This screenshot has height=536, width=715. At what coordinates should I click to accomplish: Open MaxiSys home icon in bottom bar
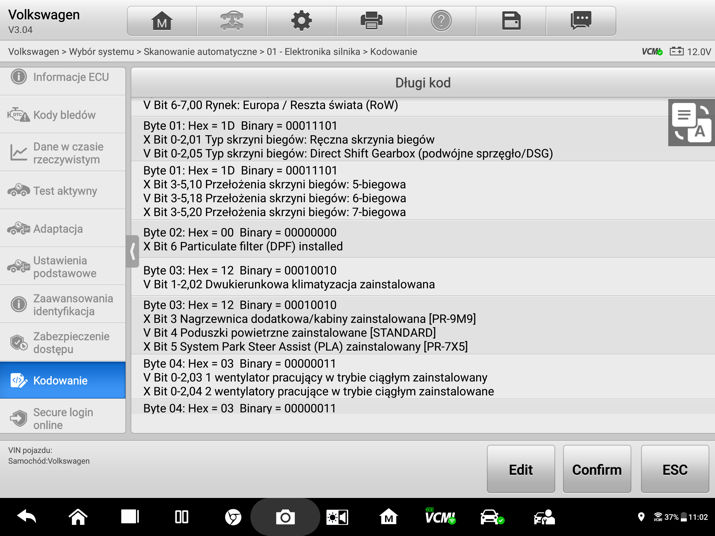click(389, 517)
